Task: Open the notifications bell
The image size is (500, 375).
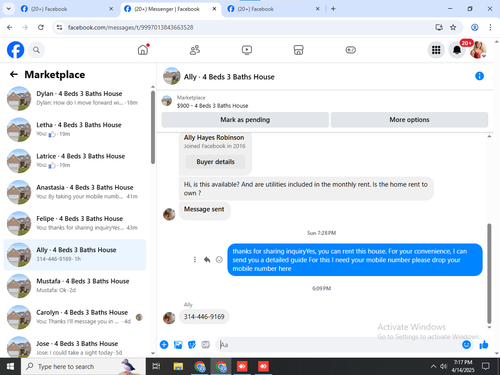Action: click(457, 50)
